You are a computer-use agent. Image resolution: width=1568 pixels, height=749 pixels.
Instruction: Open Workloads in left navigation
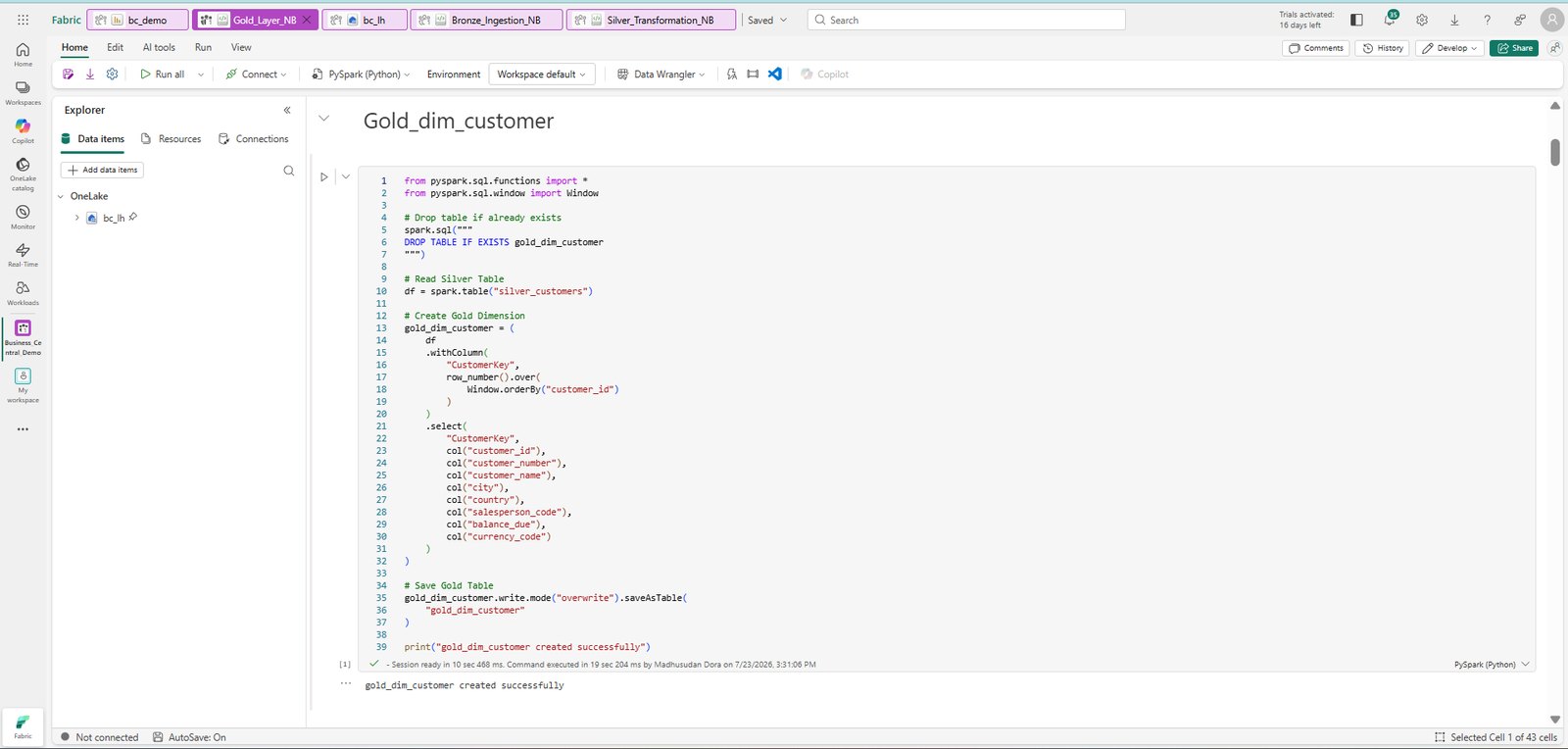[23, 293]
